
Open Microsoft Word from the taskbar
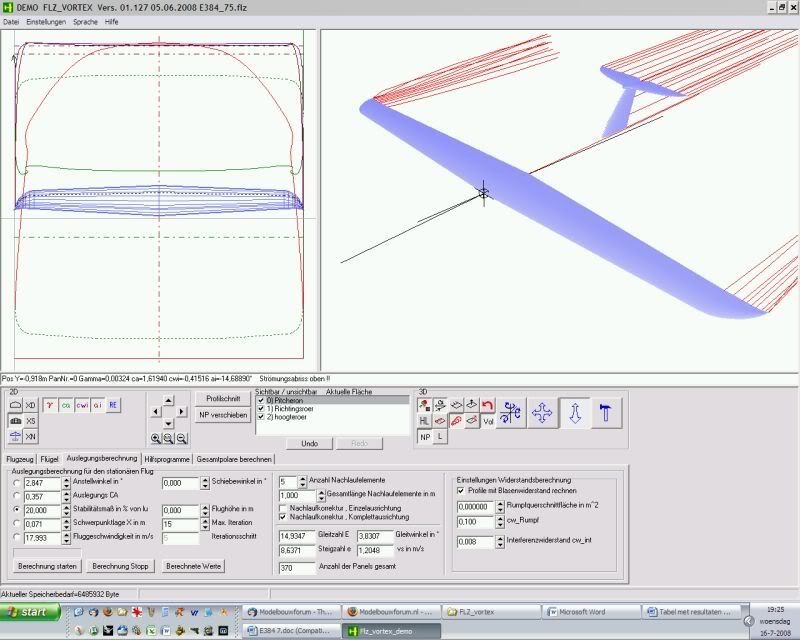coord(592,612)
